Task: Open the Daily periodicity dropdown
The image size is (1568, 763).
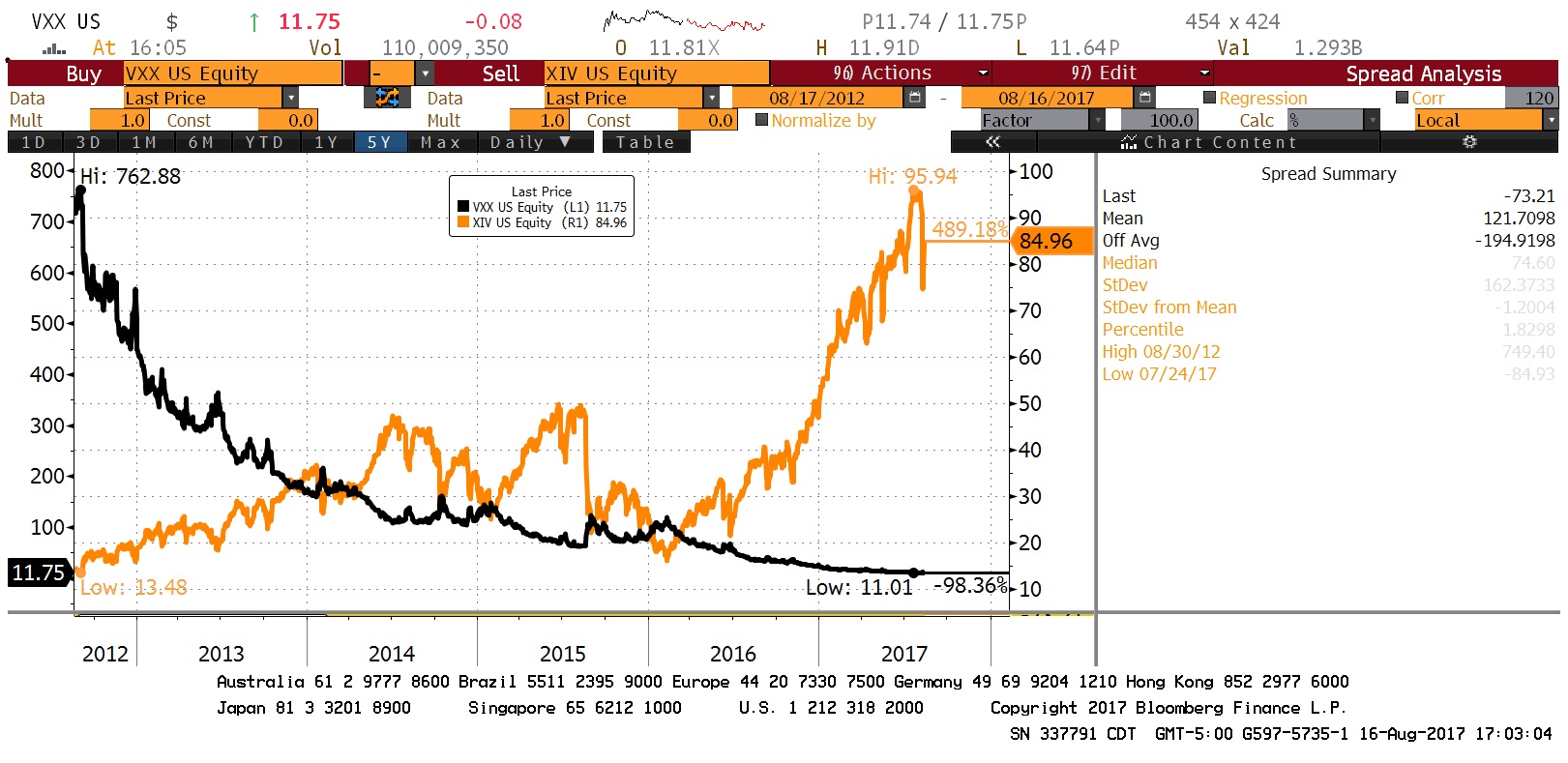Action: [530, 142]
